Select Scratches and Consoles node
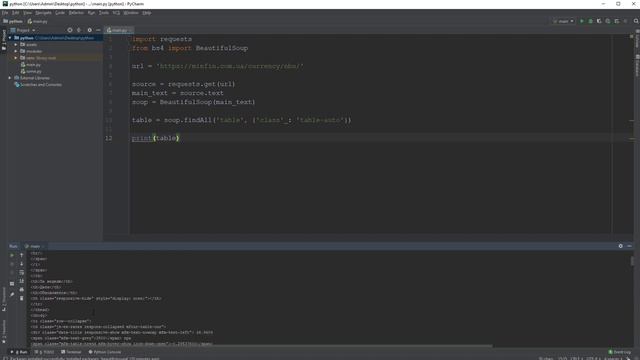The height and width of the screenshot is (360, 640). (38, 84)
